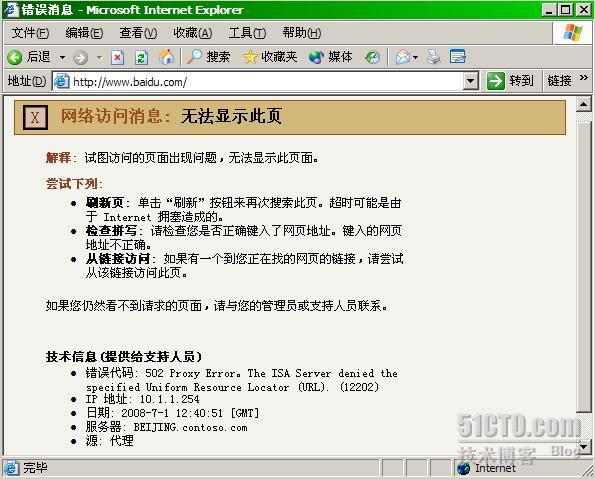
Task: Open Search with the magnifier icon
Action: [x=194, y=57]
